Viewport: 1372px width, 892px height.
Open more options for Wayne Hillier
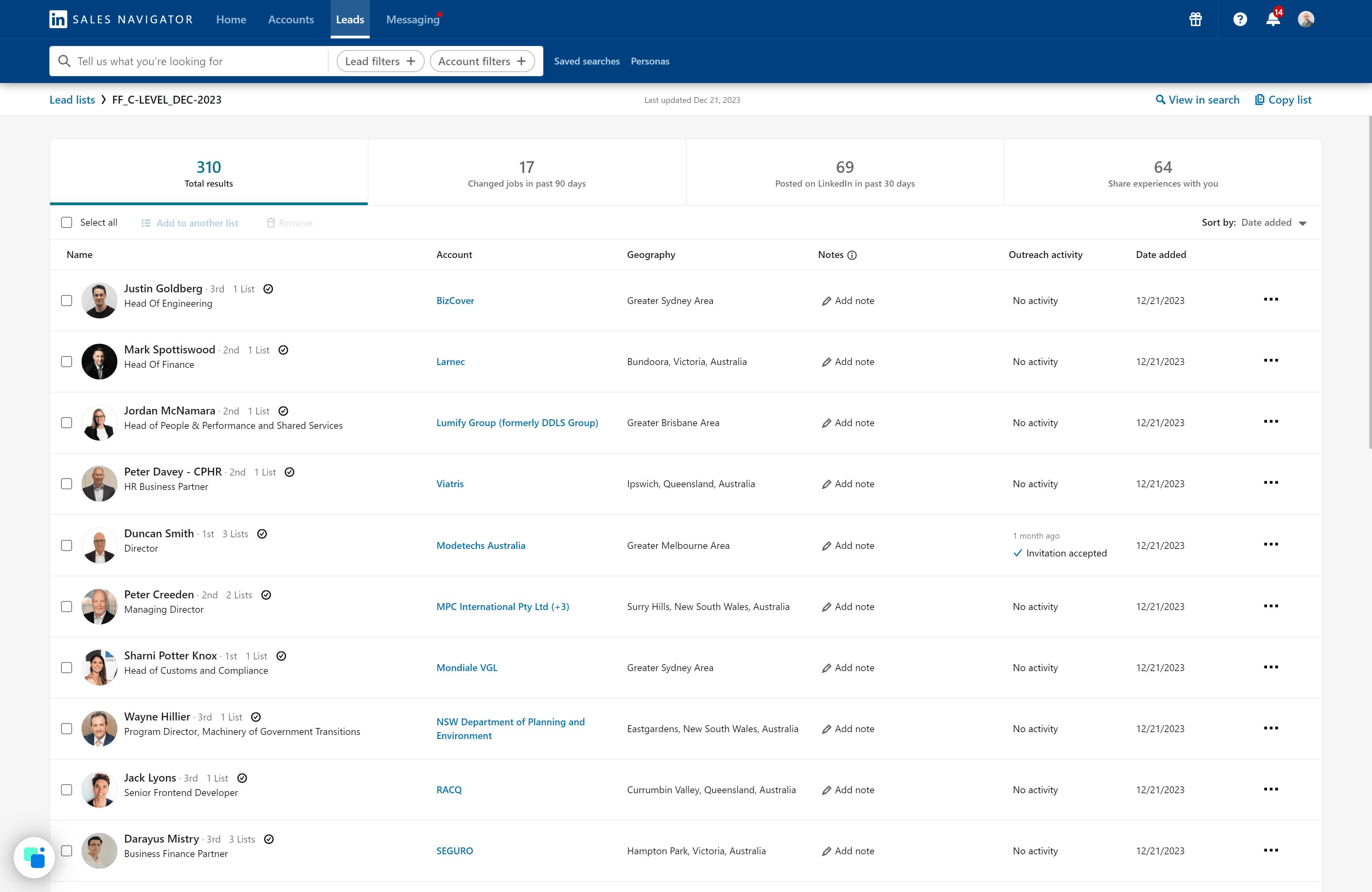click(x=1270, y=729)
